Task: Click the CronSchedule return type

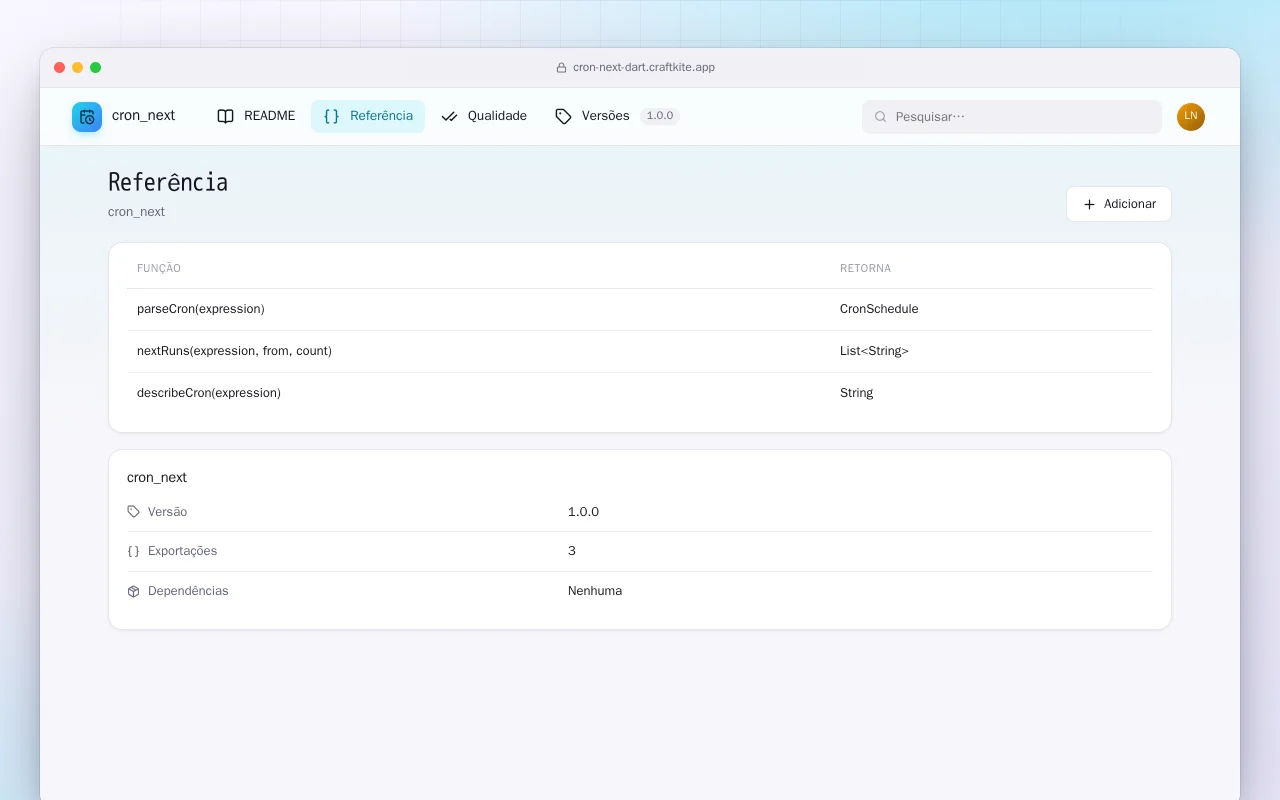Action: (879, 309)
